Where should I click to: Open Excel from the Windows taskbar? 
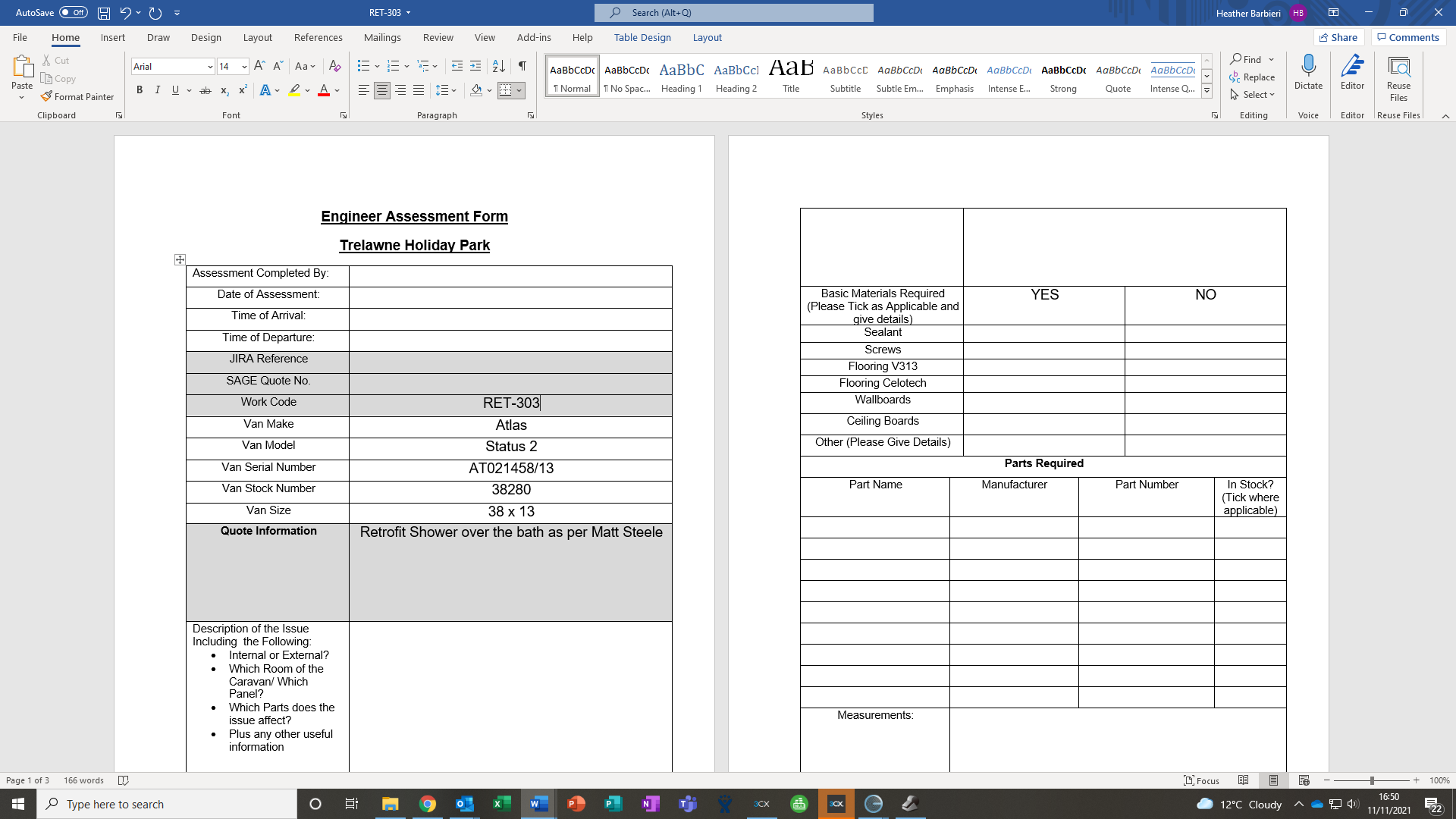click(501, 804)
